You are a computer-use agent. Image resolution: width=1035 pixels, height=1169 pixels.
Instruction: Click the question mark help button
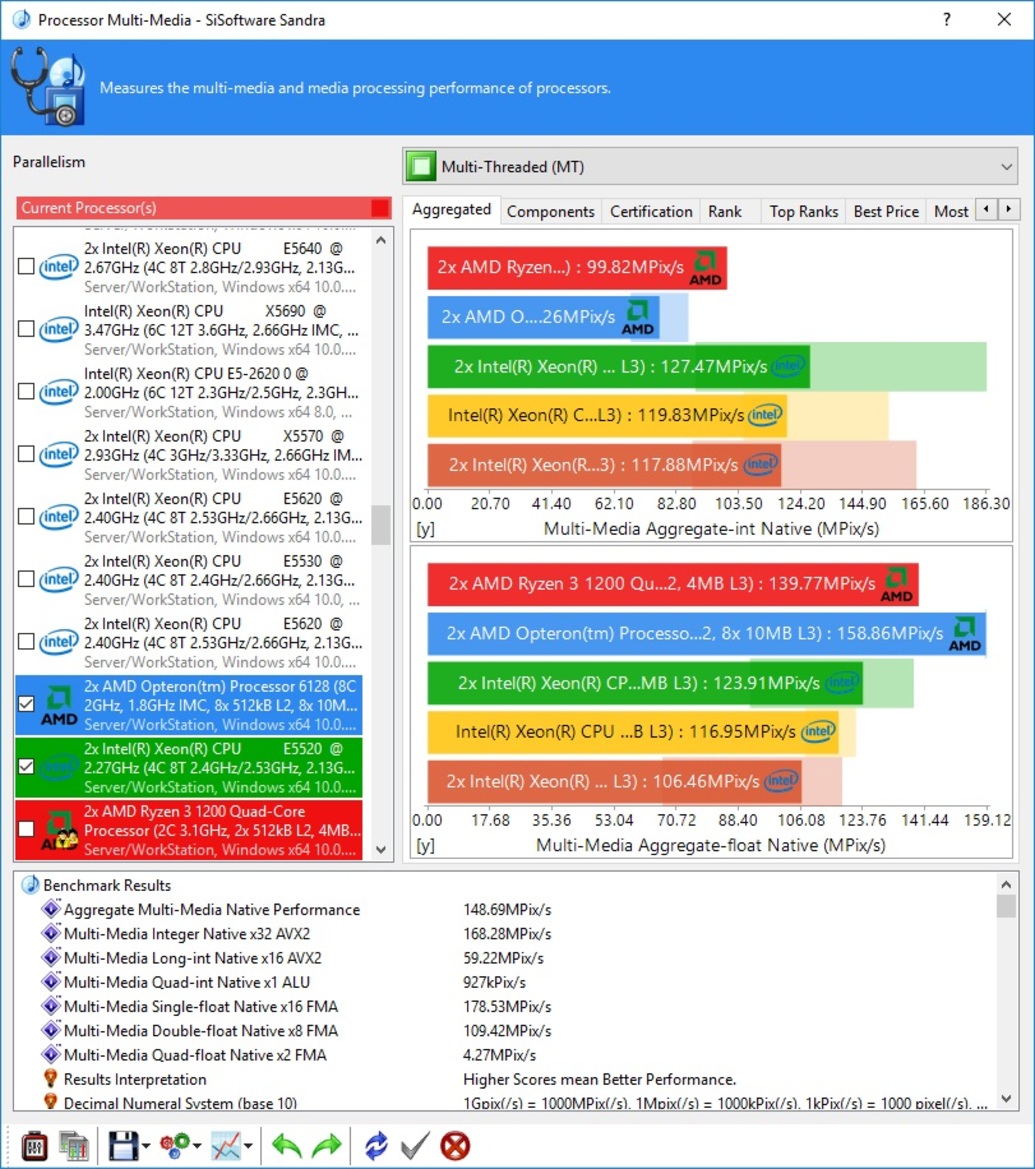(947, 19)
